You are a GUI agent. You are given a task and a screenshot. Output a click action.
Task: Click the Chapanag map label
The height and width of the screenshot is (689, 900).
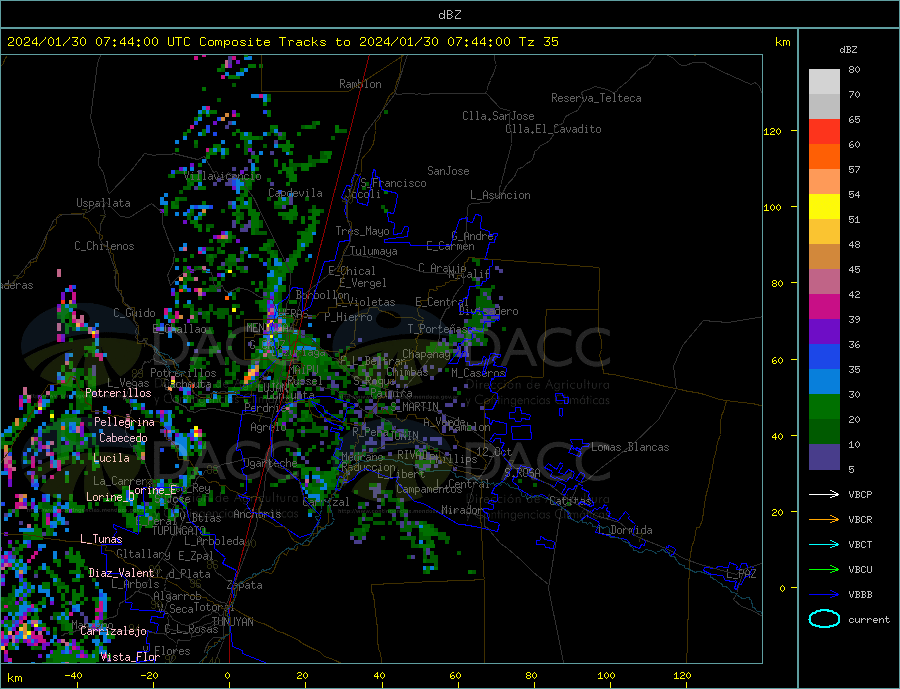pyautogui.click(x=426, y=355)
